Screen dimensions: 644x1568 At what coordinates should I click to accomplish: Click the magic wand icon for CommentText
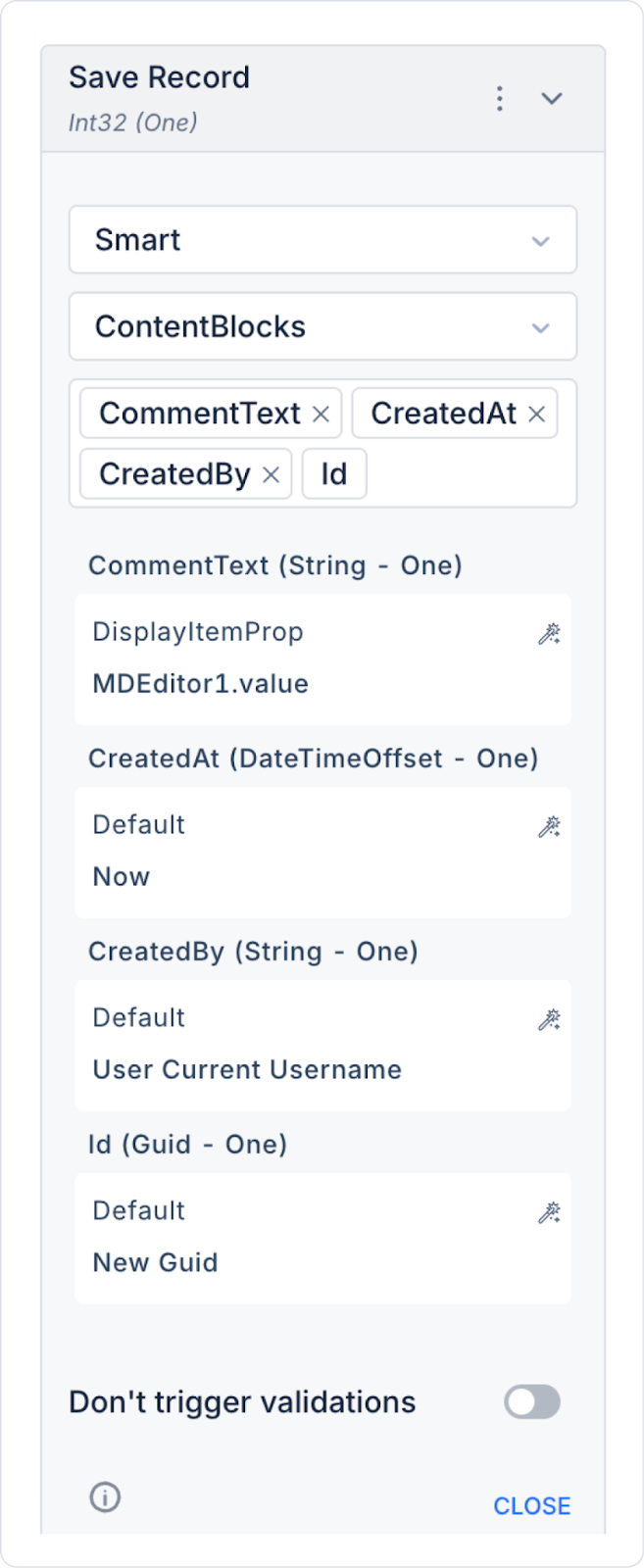point(549,635)
